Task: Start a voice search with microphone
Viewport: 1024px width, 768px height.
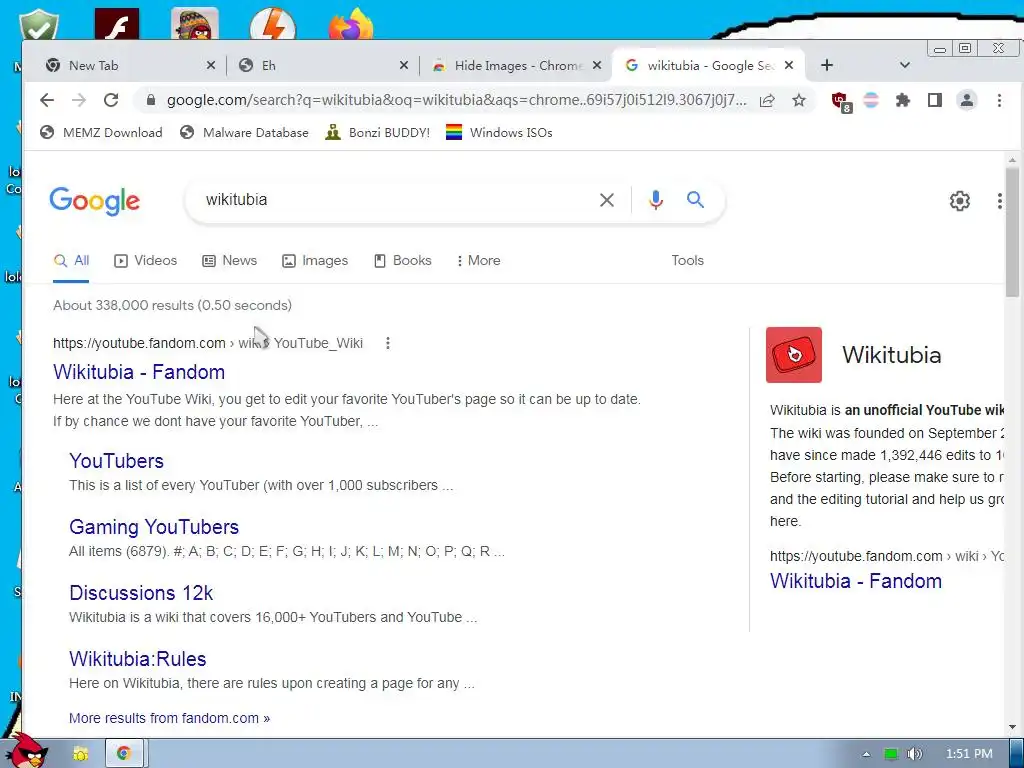Action: click(656, 200)
